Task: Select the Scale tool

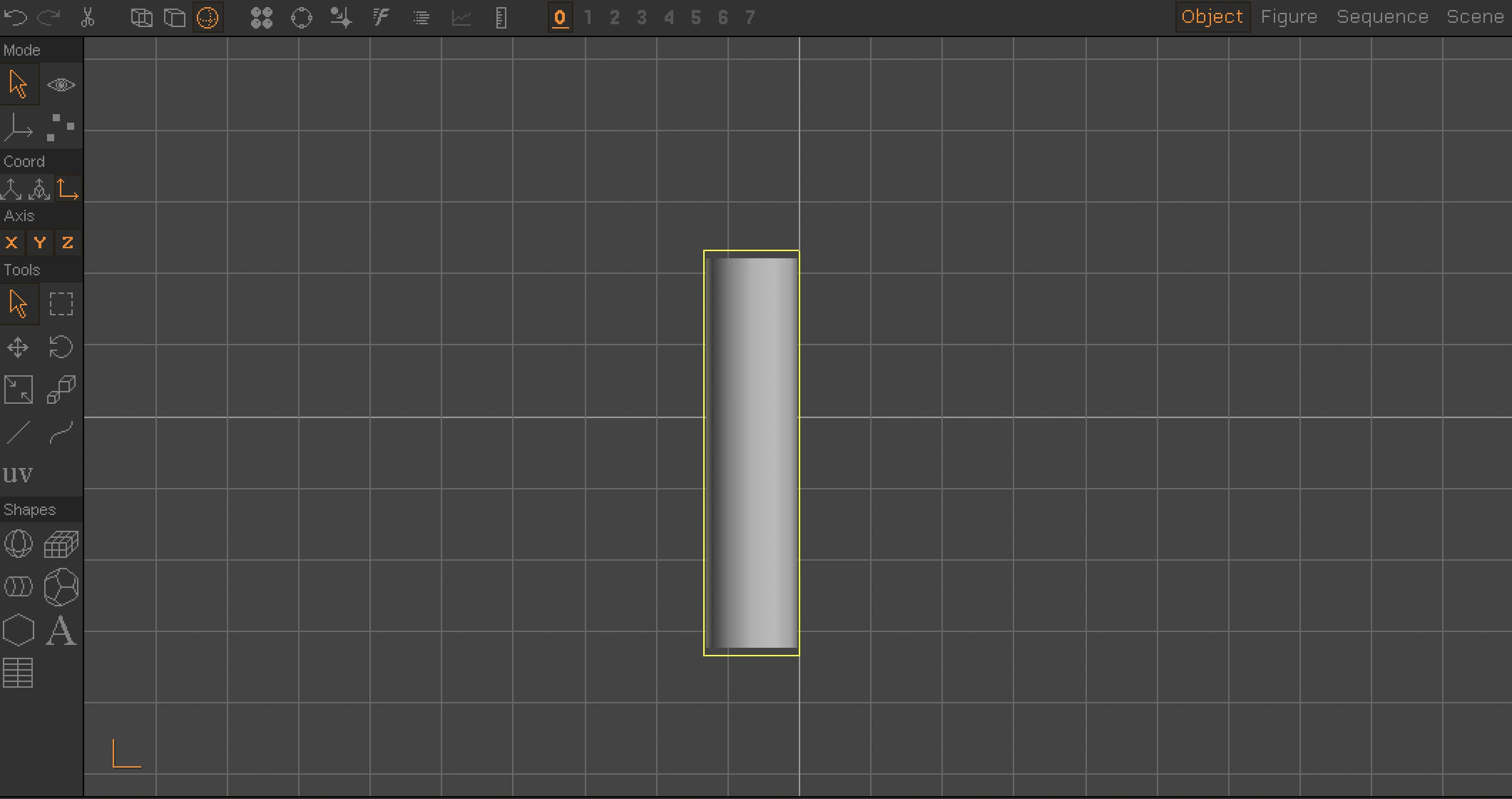Action: pos(19,390)
